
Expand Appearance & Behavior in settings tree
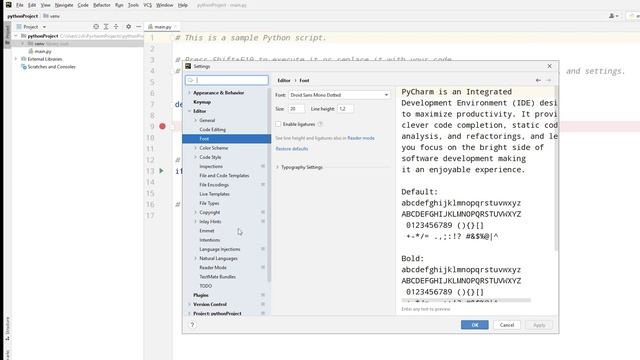click(189, 93)
